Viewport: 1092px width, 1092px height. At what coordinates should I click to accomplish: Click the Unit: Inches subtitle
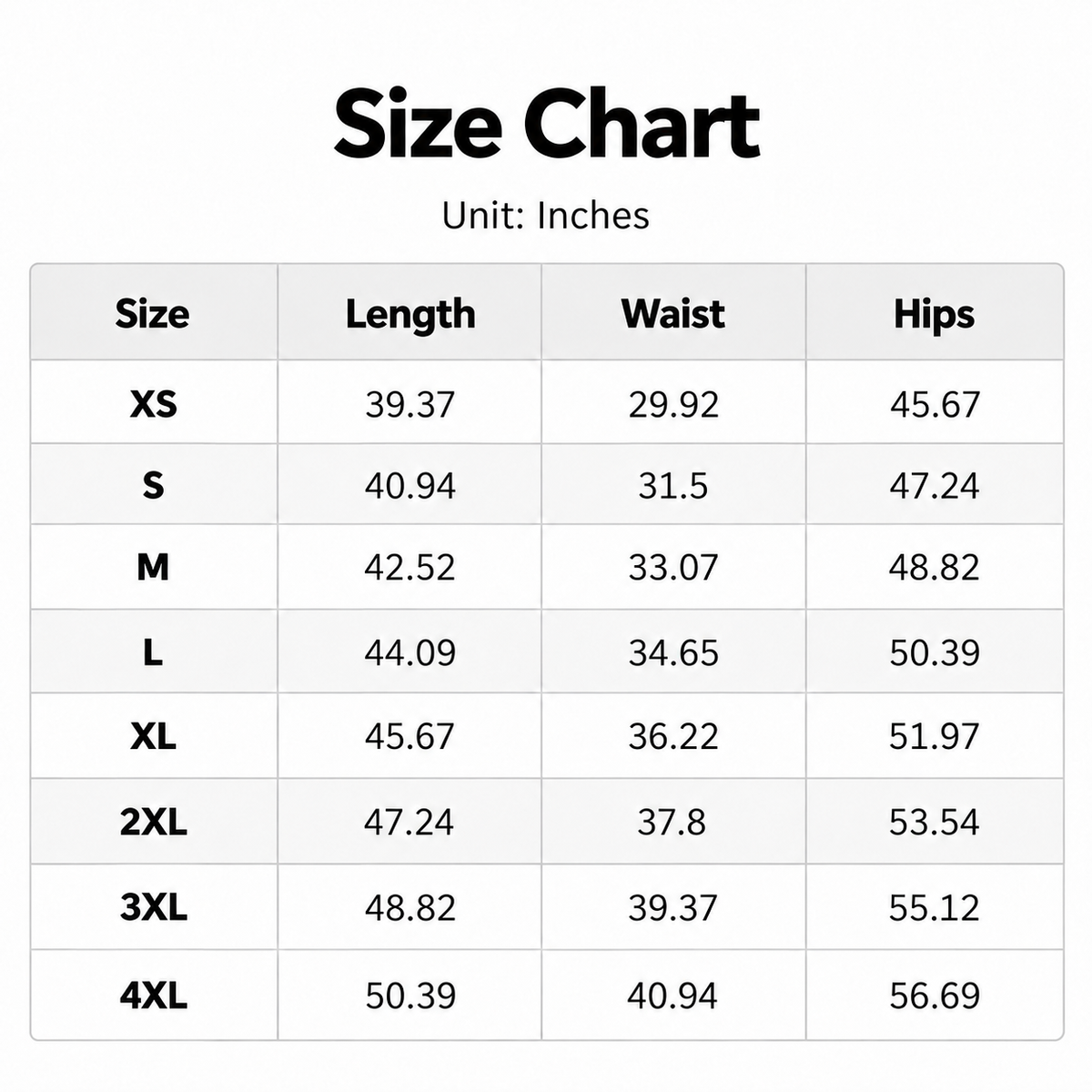(546, 216)
